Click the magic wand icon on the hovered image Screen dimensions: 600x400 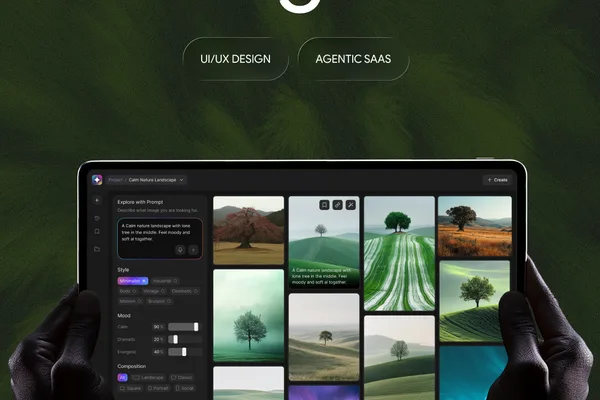click(x=351, y=205)
